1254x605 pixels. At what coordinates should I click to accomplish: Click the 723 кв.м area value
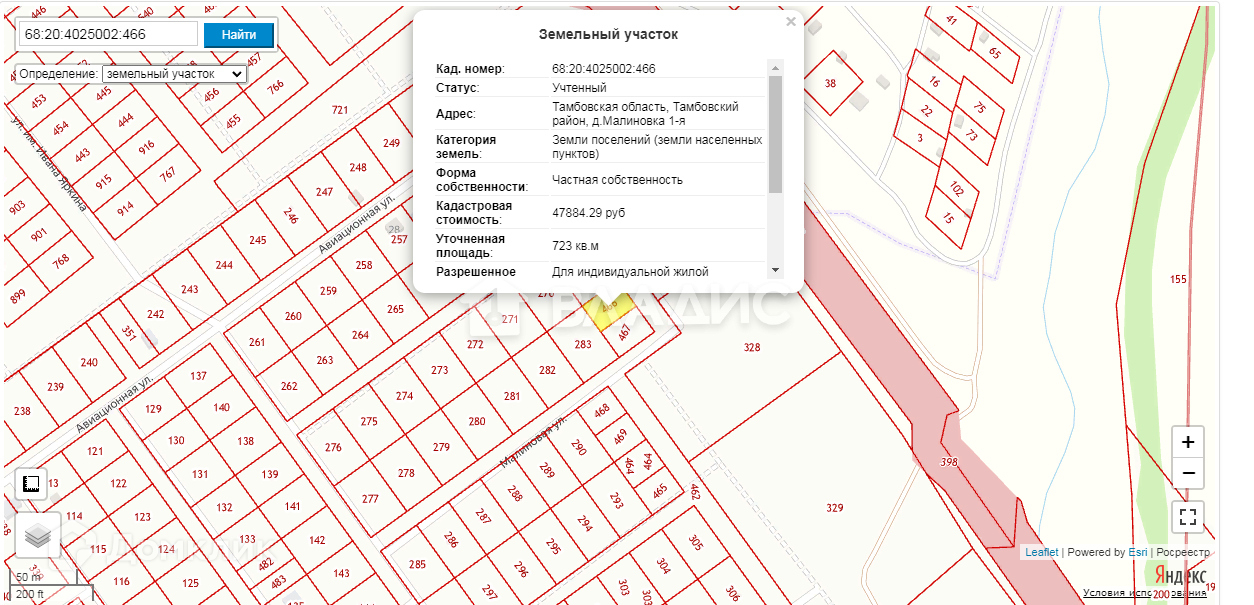tap(575, 246)
